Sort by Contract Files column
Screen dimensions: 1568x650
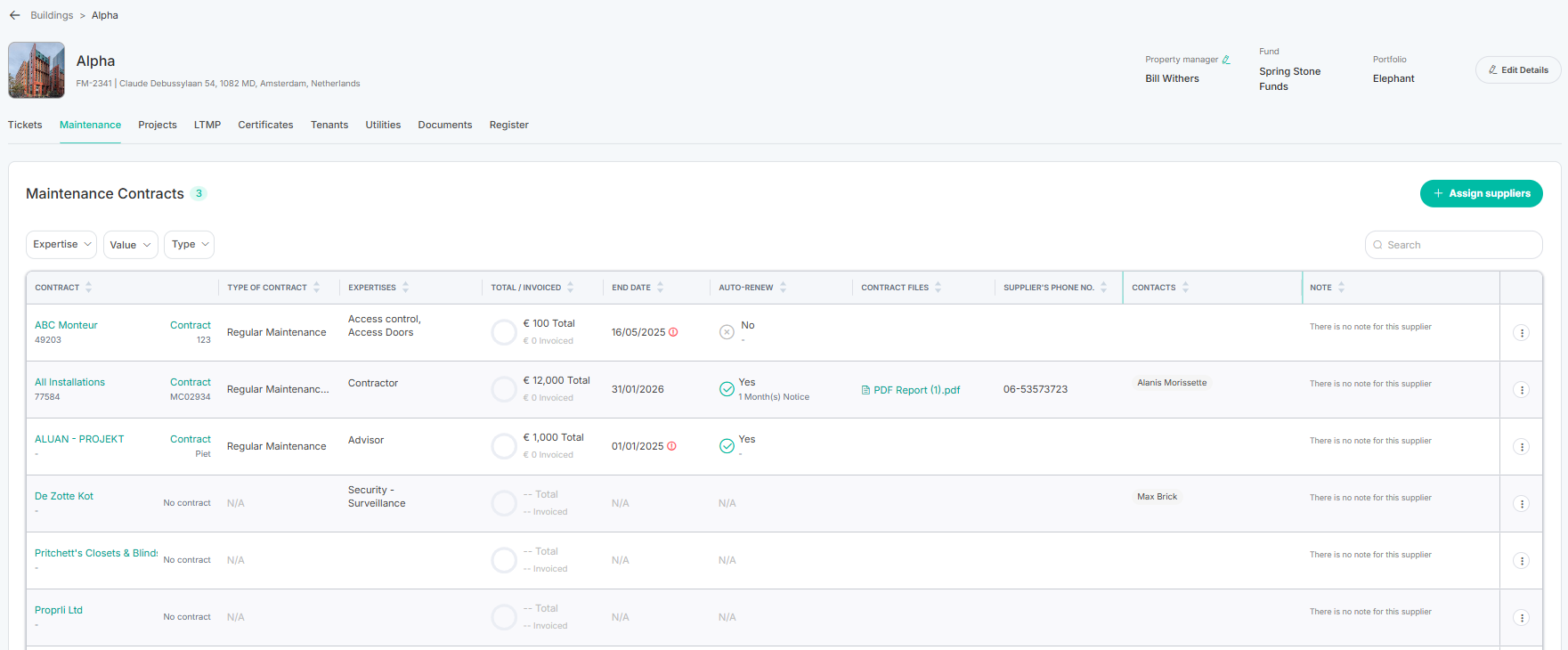point(938,288)
